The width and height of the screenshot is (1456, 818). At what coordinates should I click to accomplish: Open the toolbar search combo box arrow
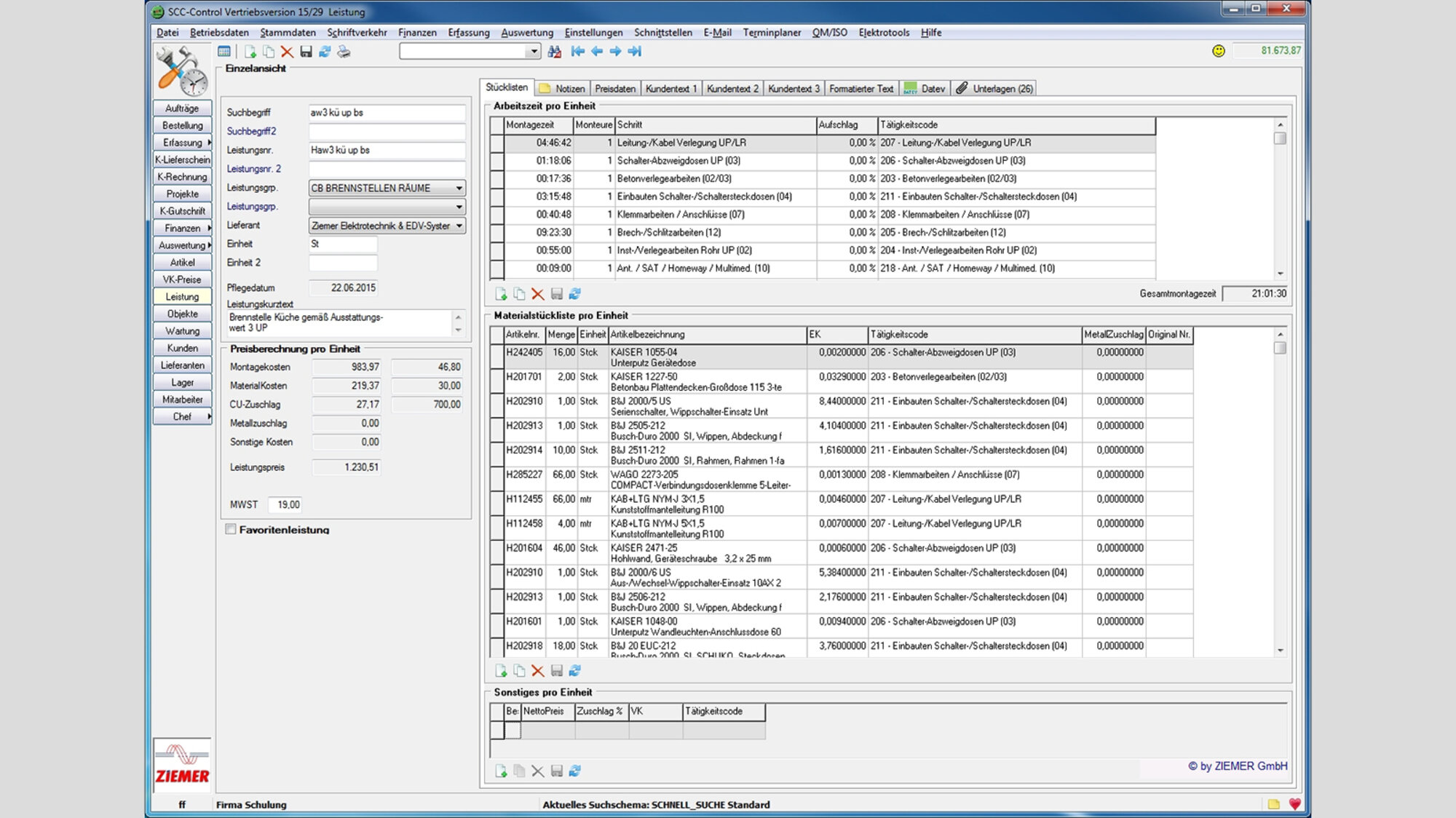tap(534, 51)
